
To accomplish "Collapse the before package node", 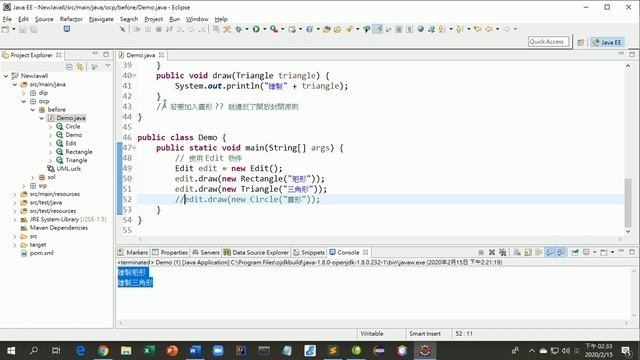I will click(x=33, y=110).
